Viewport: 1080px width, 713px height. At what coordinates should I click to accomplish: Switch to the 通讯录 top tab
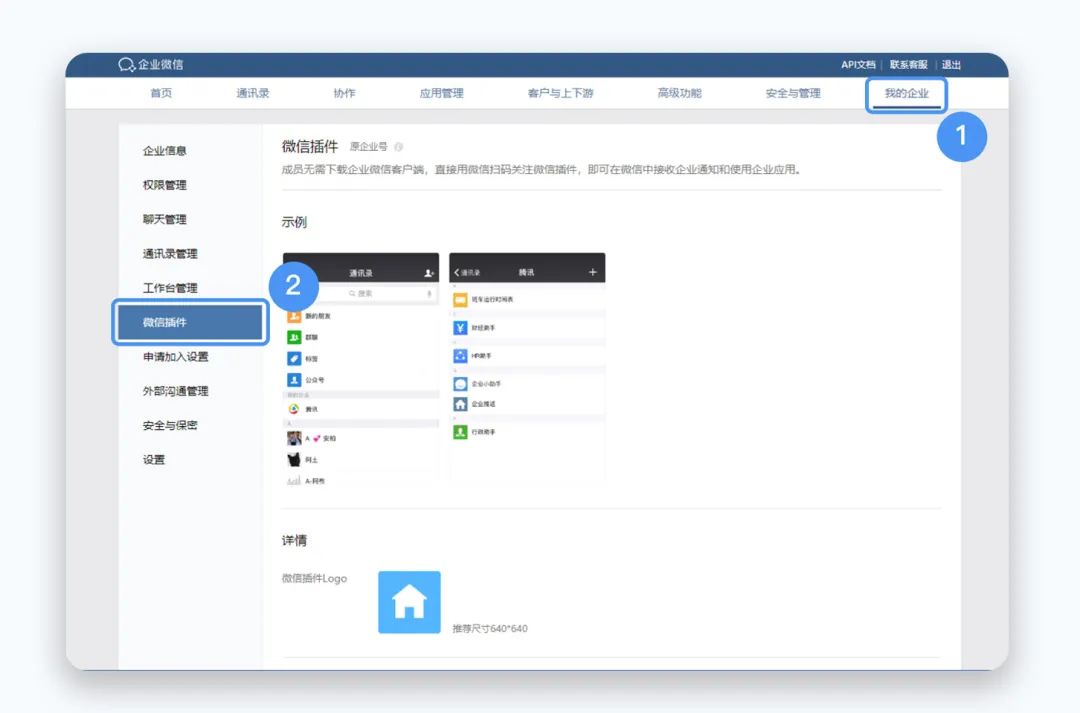[x=253, y=93]
